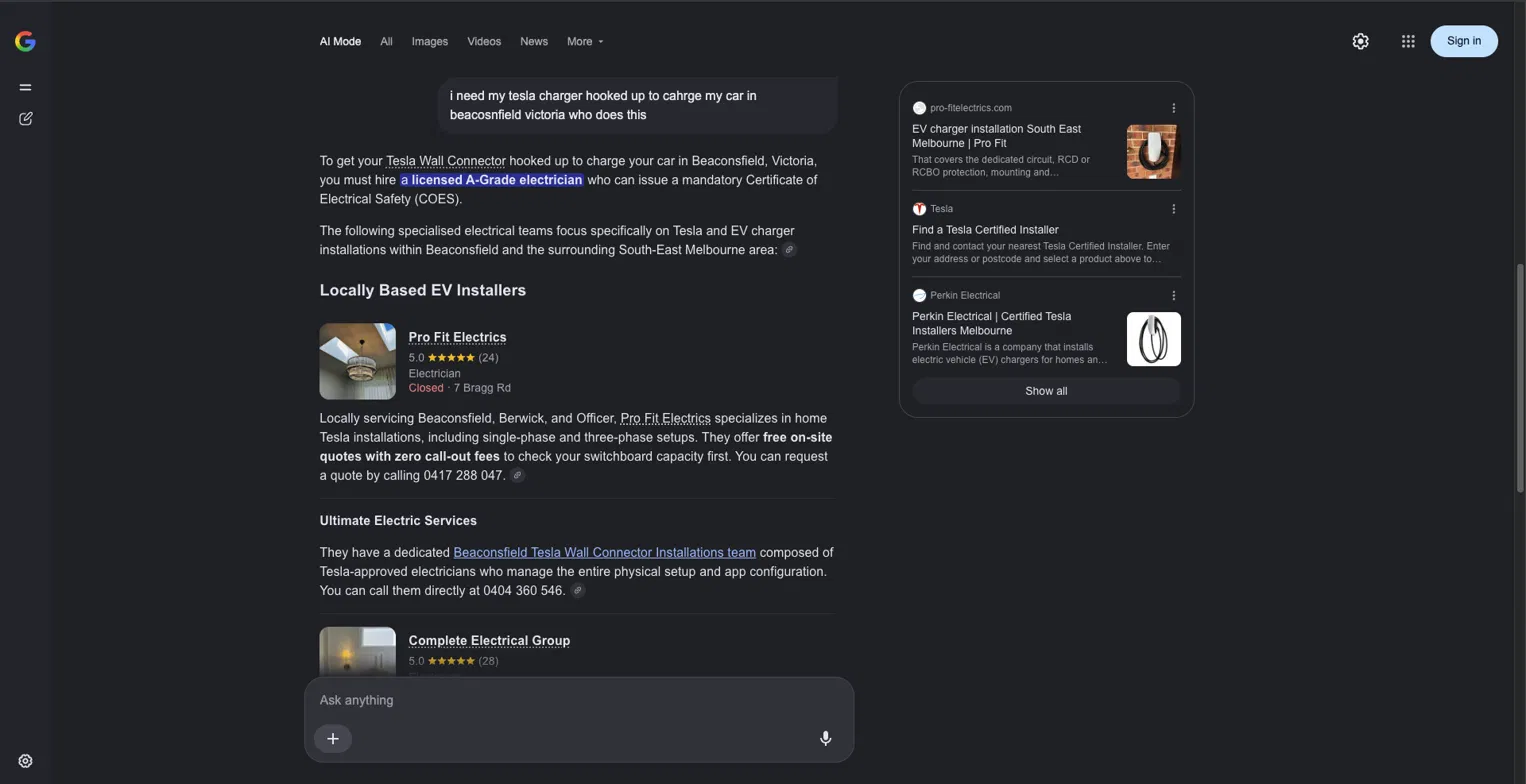1526x784 pixels.
Task: Click the EV charger brick wall thumbnail
Action: 1154,152
